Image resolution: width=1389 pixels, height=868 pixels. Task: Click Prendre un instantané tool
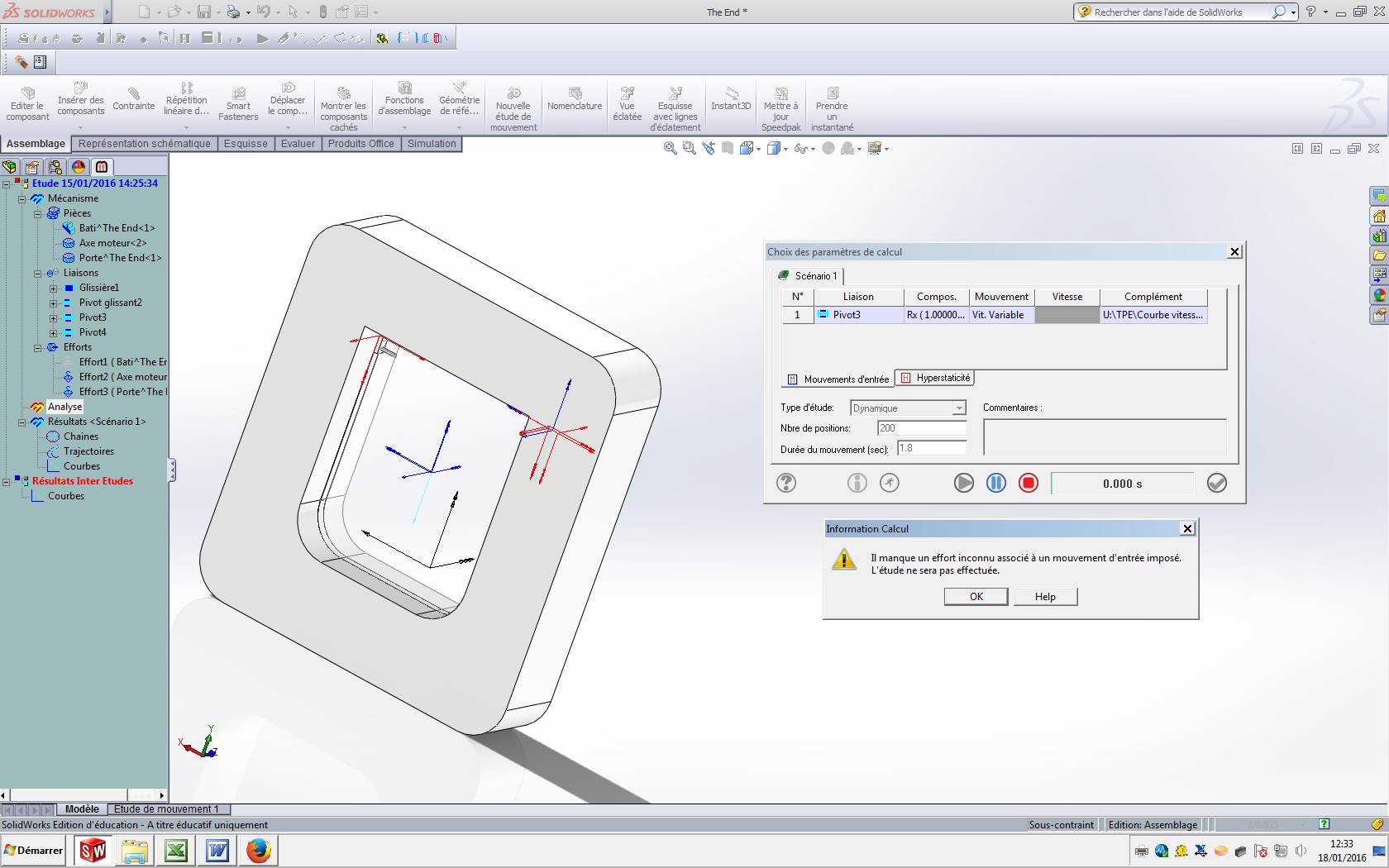point(832,109)
